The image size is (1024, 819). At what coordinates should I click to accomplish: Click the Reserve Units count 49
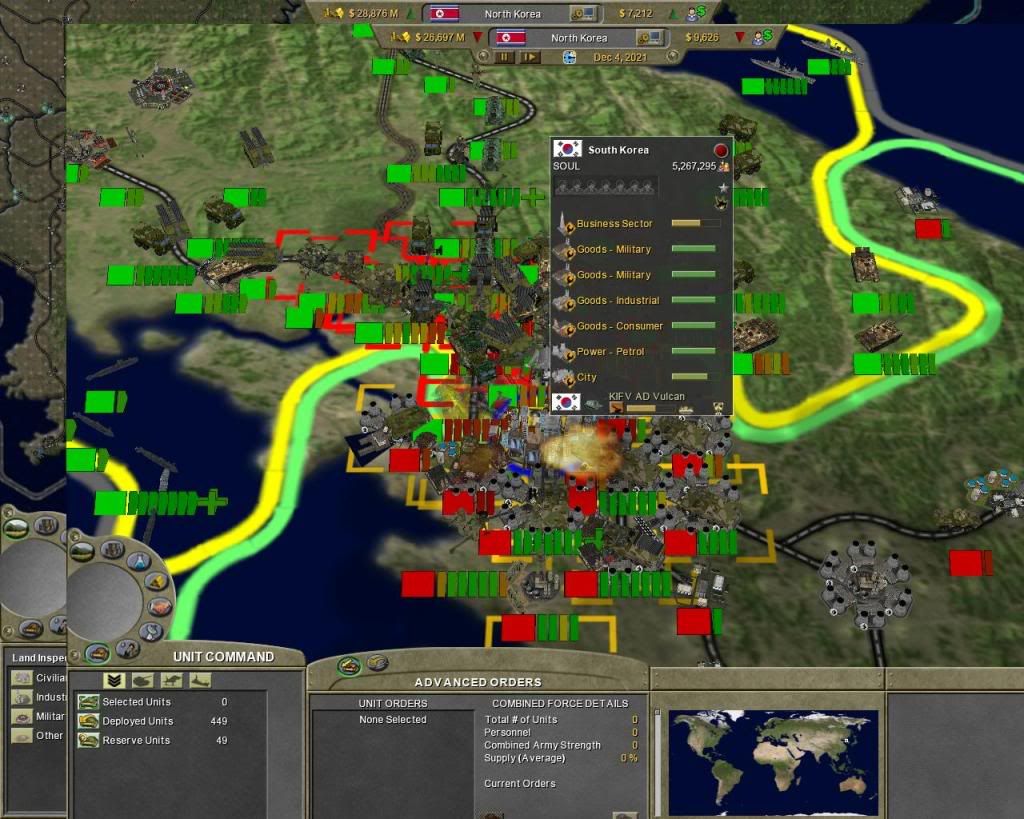(221, 740)
